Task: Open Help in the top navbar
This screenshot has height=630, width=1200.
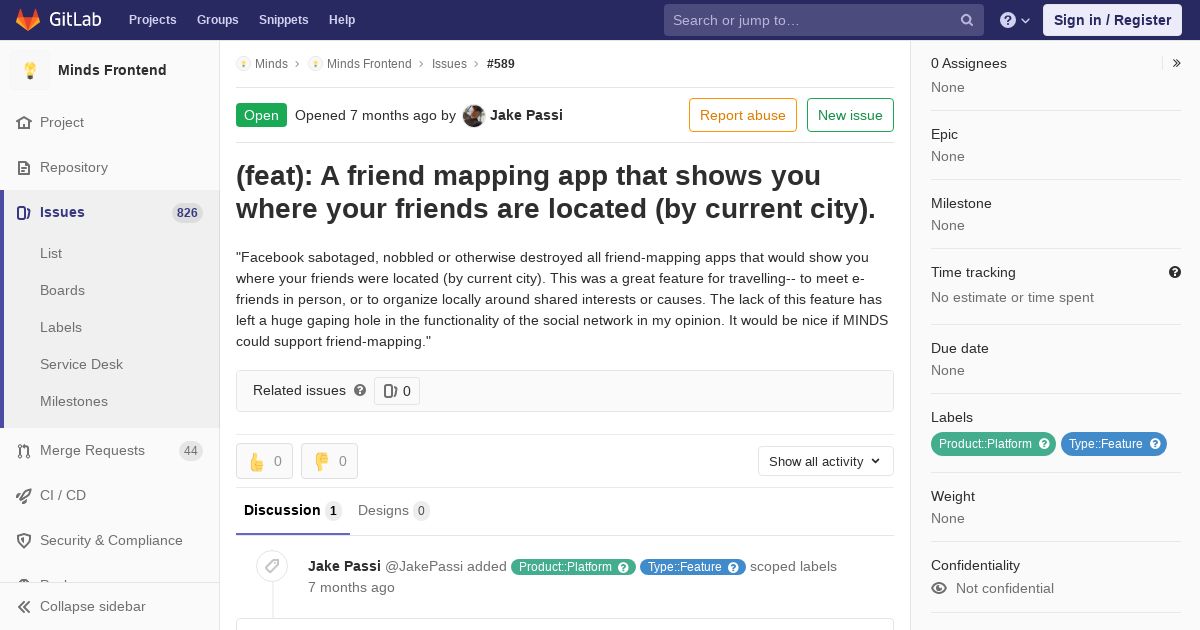Action: (x=342, y=20)
